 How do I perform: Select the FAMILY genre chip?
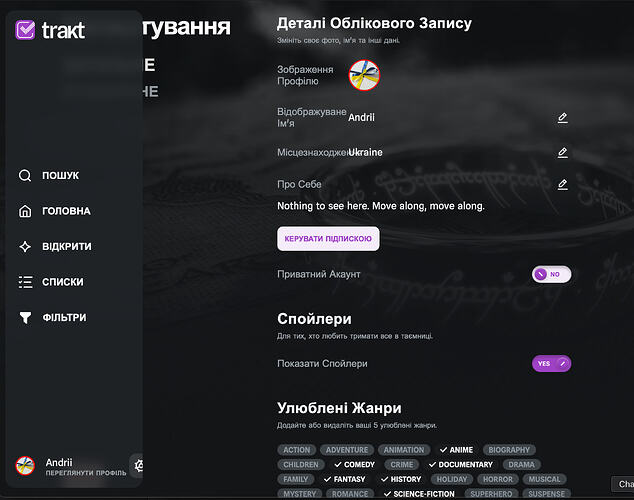tap(296, 479)
